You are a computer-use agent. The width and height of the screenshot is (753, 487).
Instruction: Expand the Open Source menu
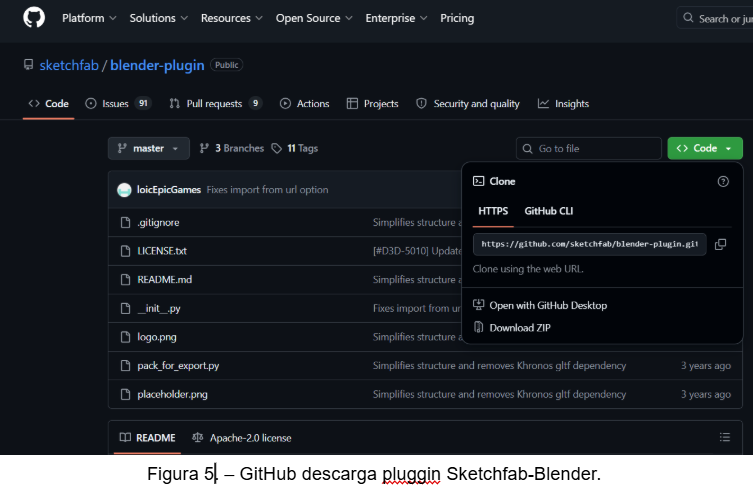pyautogui.click(x=314, y=18)
